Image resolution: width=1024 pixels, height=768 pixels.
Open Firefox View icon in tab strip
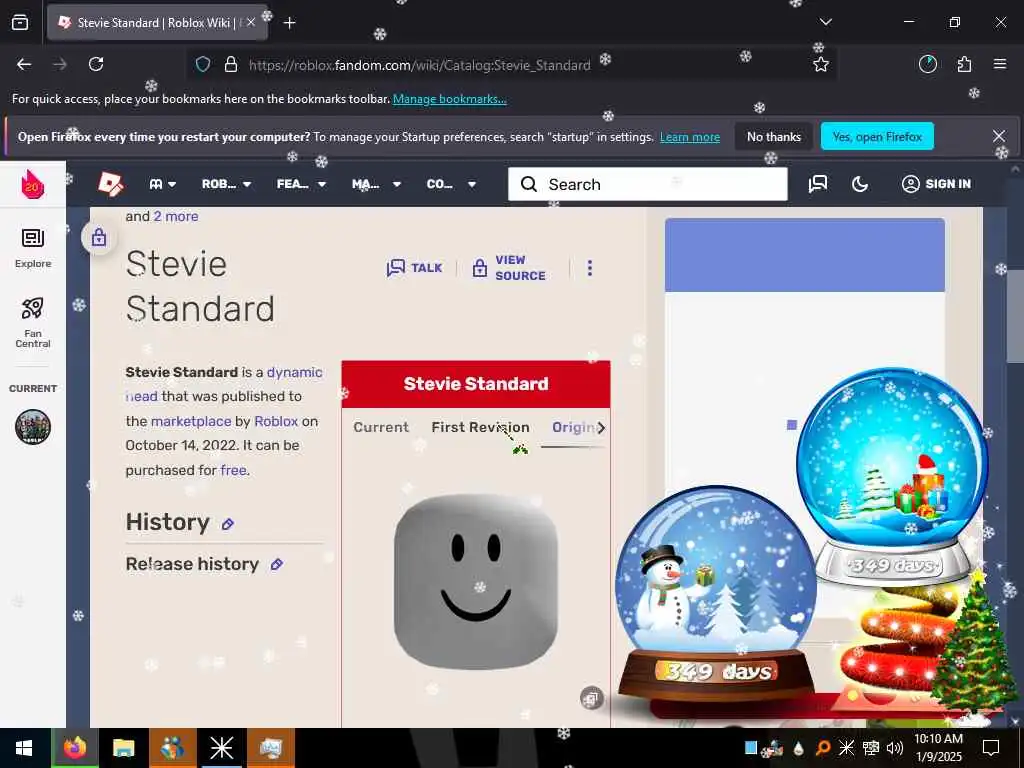[x=20, y=22]
